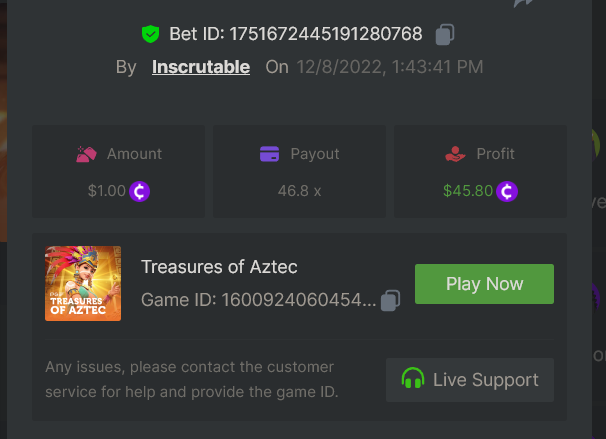Screen dimensions: 606x439
Task: Click the truncated Game ID number
Action: click(299, 300)
